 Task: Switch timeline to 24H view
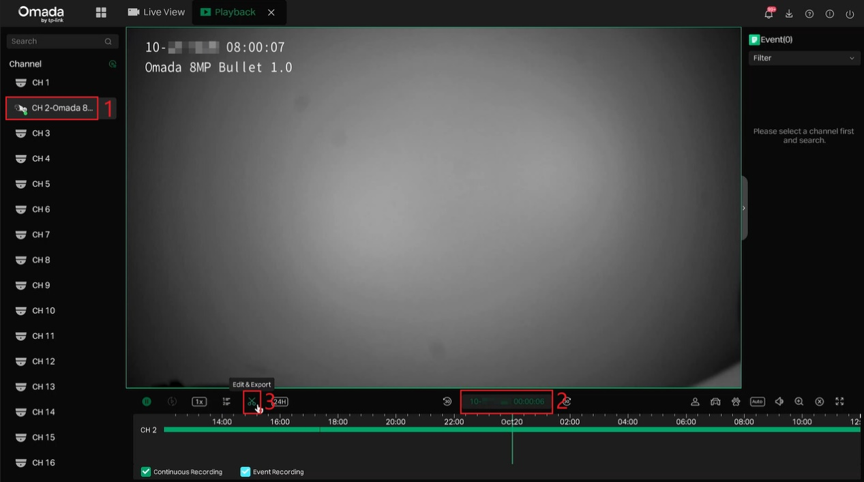coord(280,402)
